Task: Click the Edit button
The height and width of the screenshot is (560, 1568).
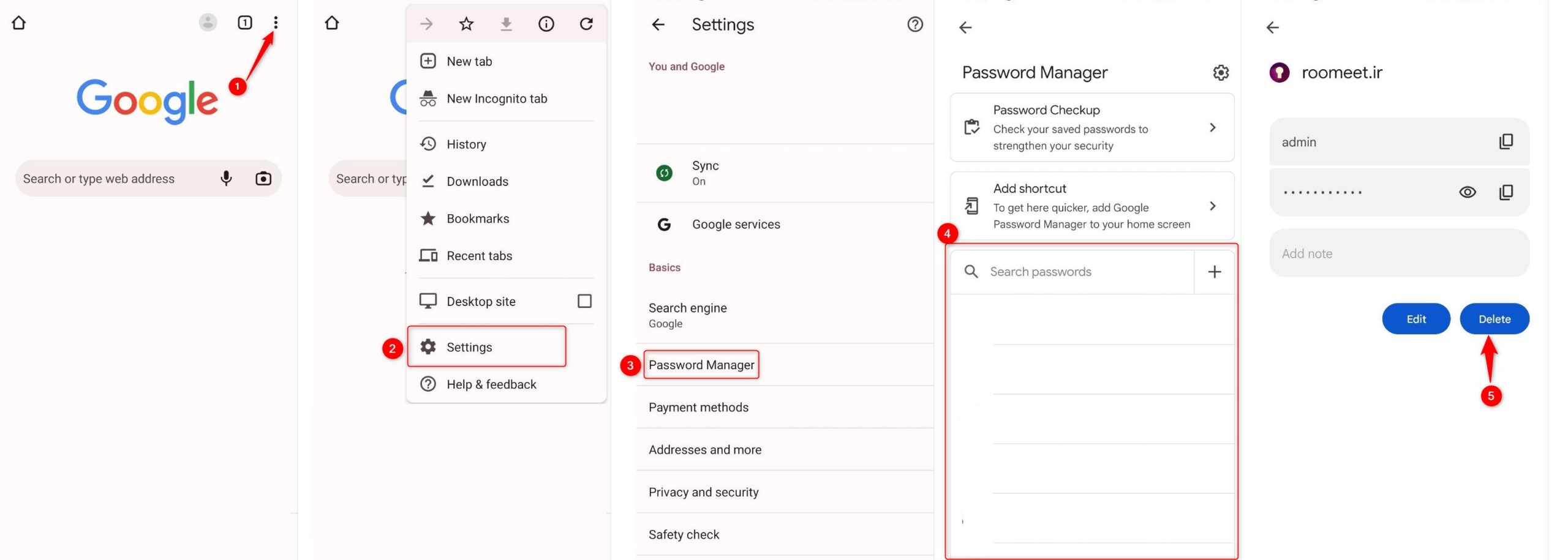Action: click(1416, 319)
